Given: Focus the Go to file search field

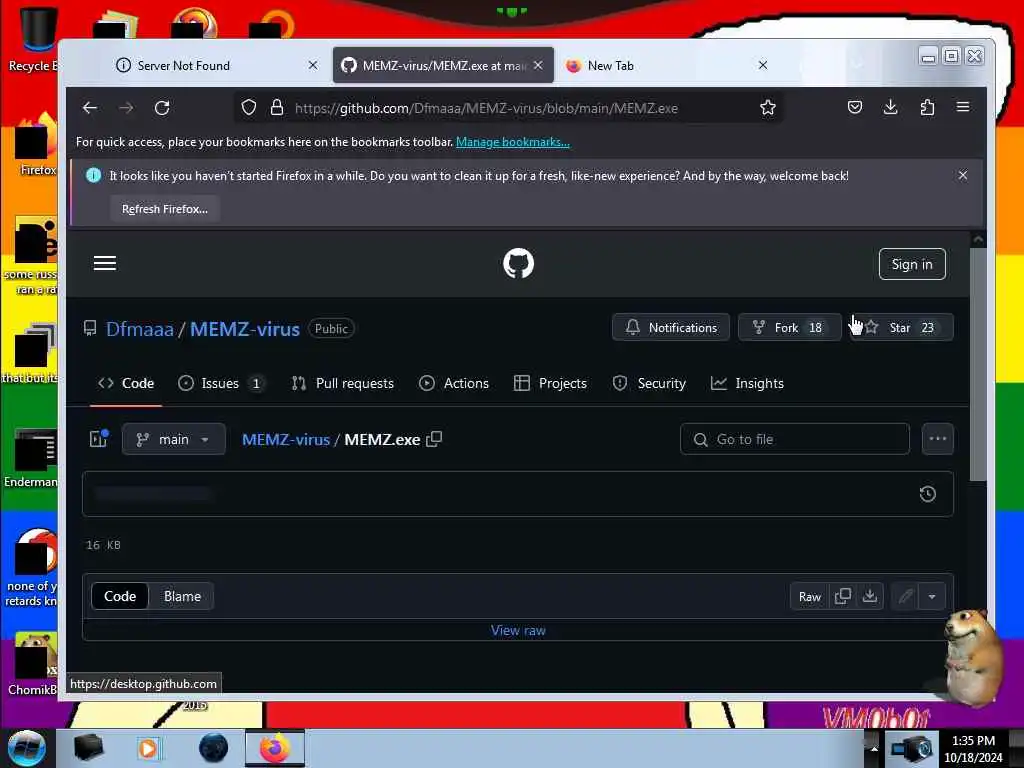Looking at the screenshot, I should pos(794,439).
